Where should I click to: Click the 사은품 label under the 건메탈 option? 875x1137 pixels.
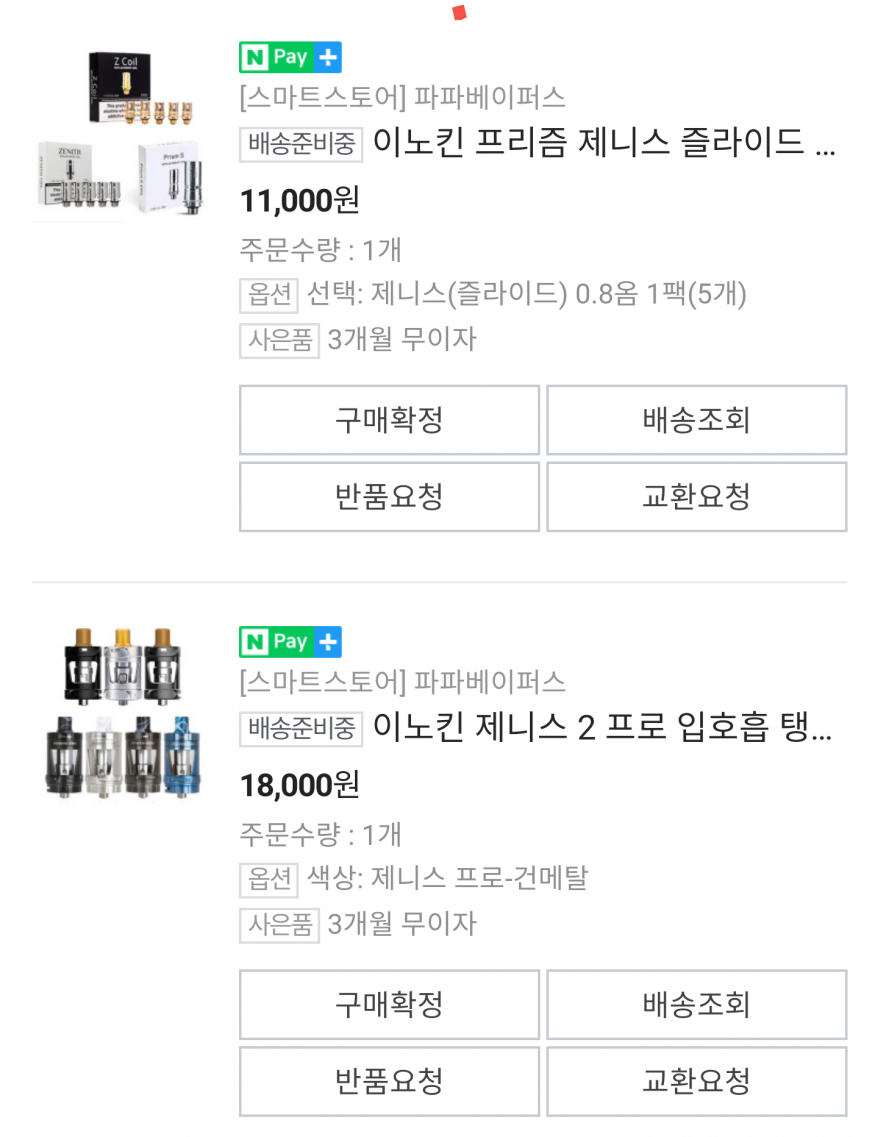pos(279,924)
